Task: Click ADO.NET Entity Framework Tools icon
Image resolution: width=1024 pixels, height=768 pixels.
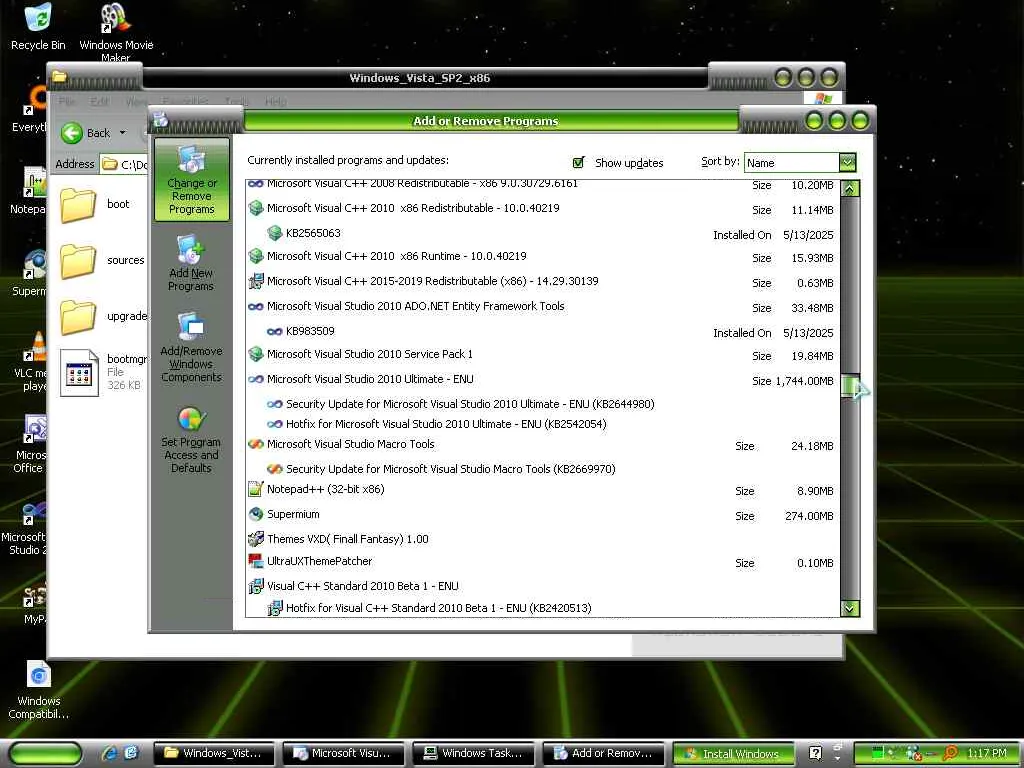Action: pos(256,306)
